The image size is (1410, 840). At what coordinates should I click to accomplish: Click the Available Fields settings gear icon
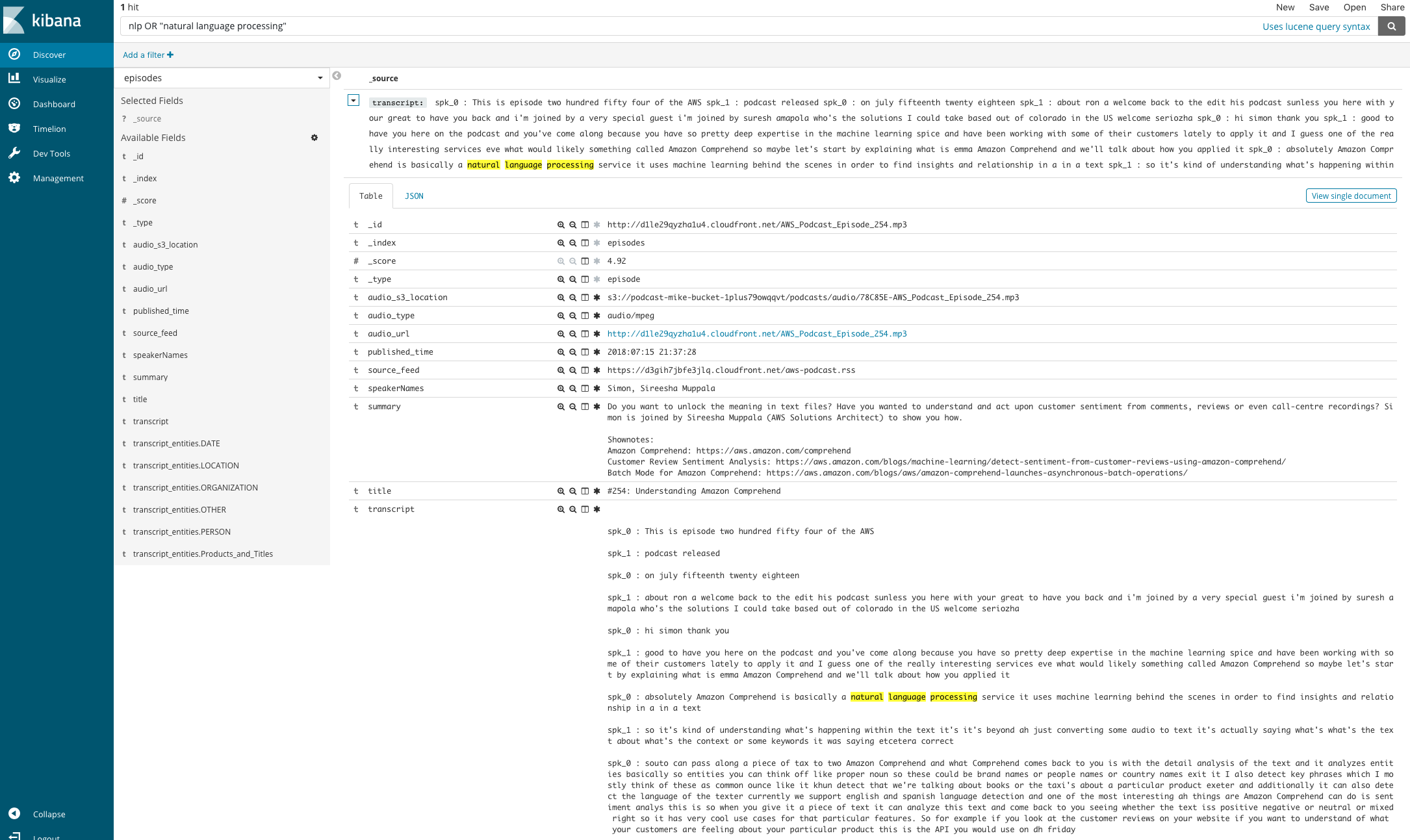[314, 138]
